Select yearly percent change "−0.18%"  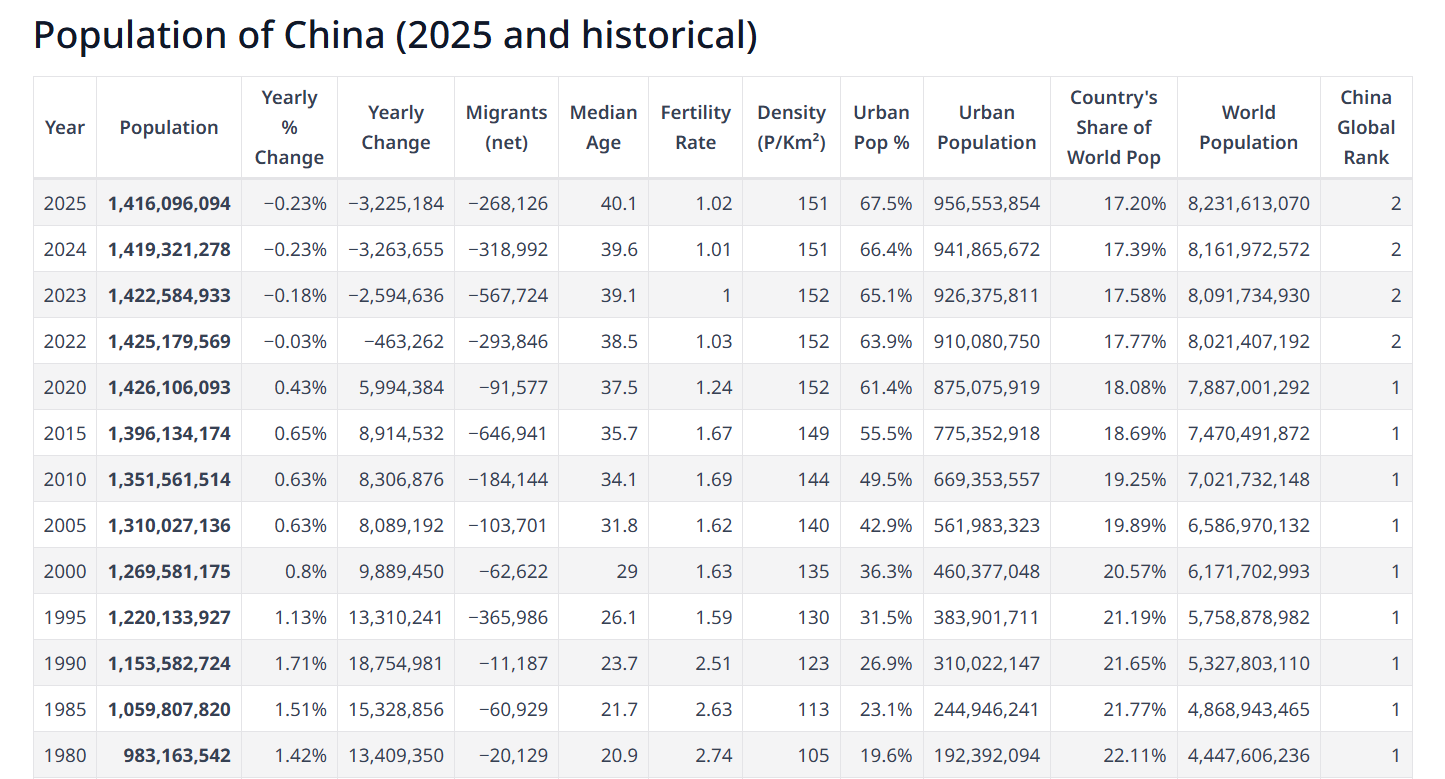[295, 296]
